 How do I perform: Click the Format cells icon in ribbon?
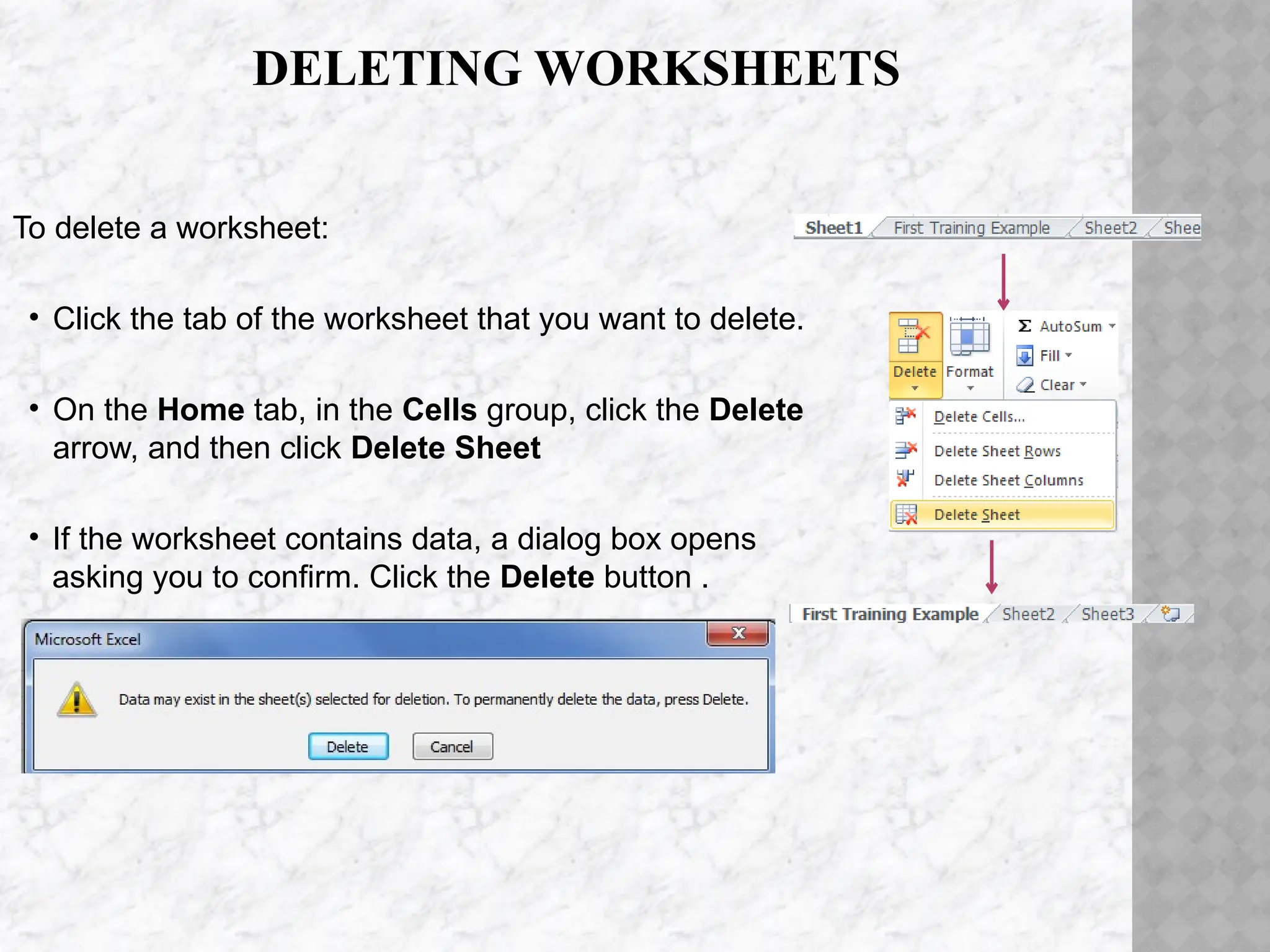point(970,336)
